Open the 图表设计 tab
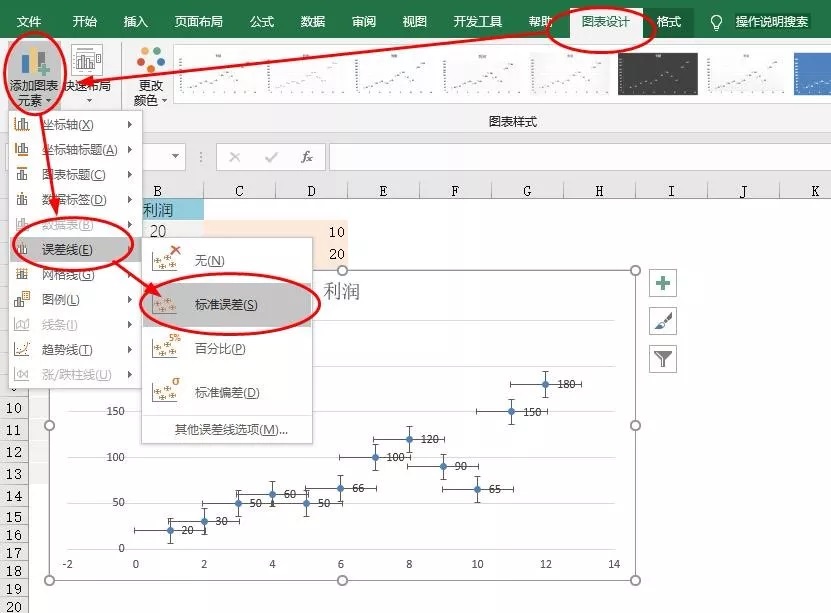This screenshot has height=613, width=831. [606, 22]
